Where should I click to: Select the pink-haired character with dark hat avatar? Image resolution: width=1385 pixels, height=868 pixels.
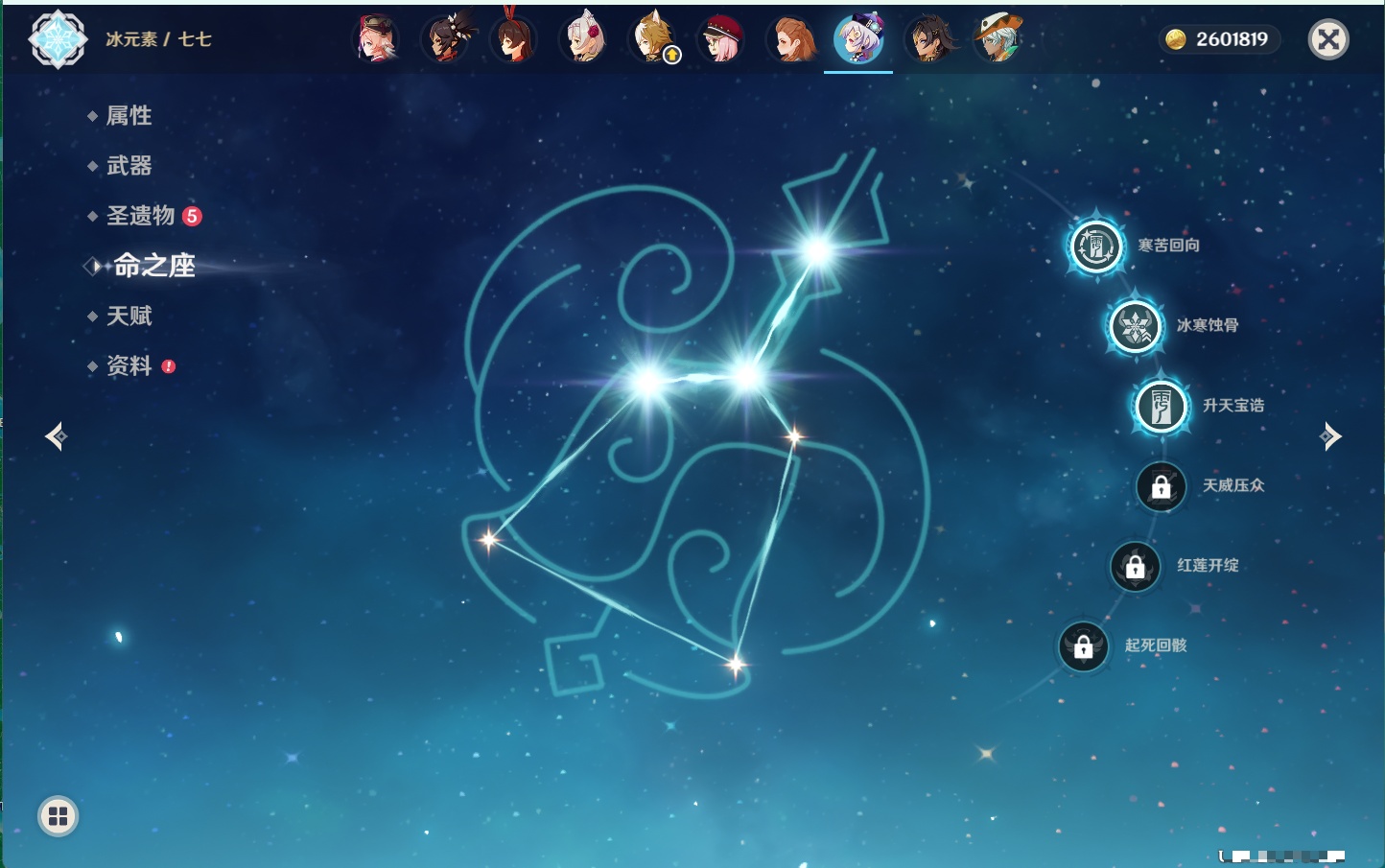377,39
